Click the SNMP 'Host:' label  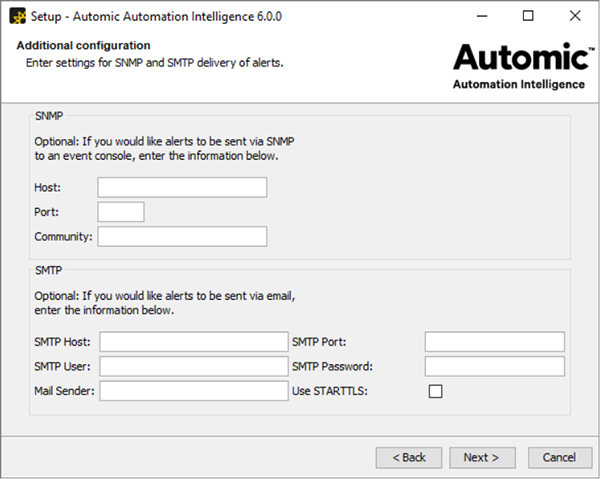(x=47, y=187)
